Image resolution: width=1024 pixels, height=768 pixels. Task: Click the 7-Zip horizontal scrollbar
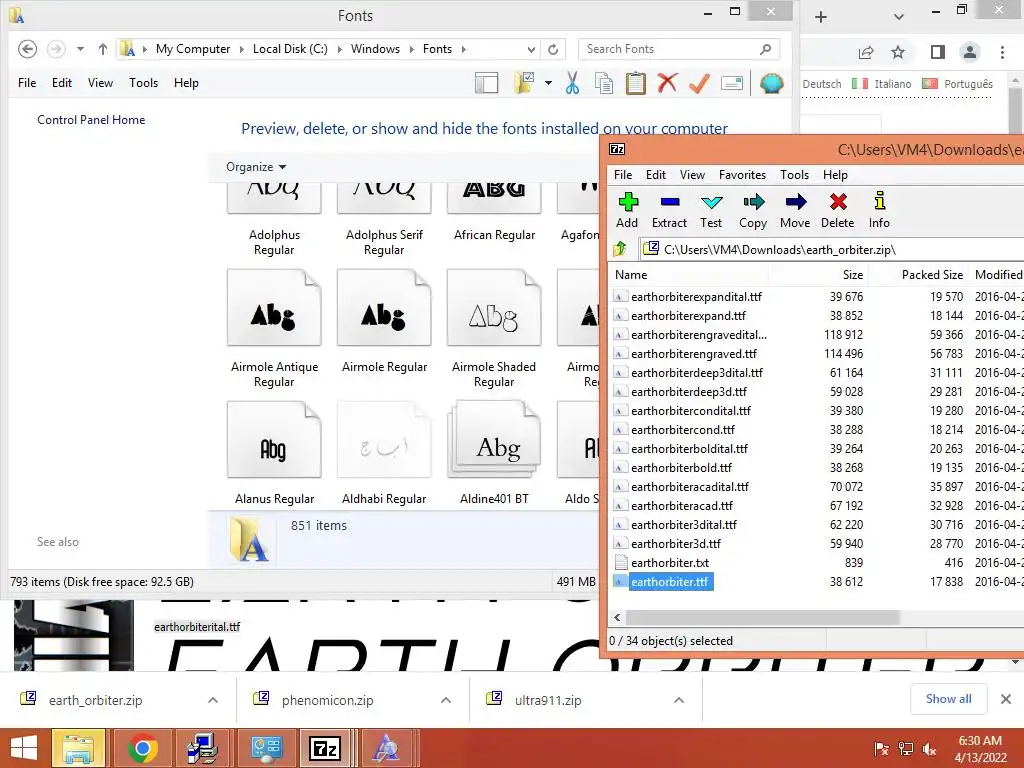tap(763, 618)
